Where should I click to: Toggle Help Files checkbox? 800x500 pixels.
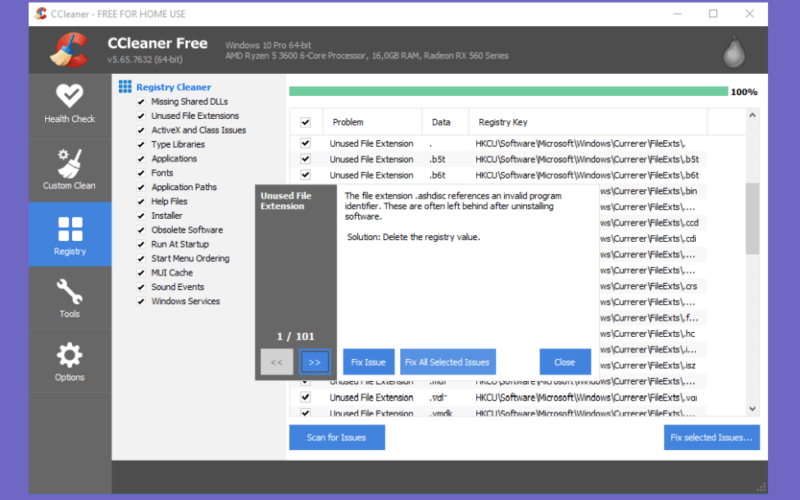(x=141, y=202)
